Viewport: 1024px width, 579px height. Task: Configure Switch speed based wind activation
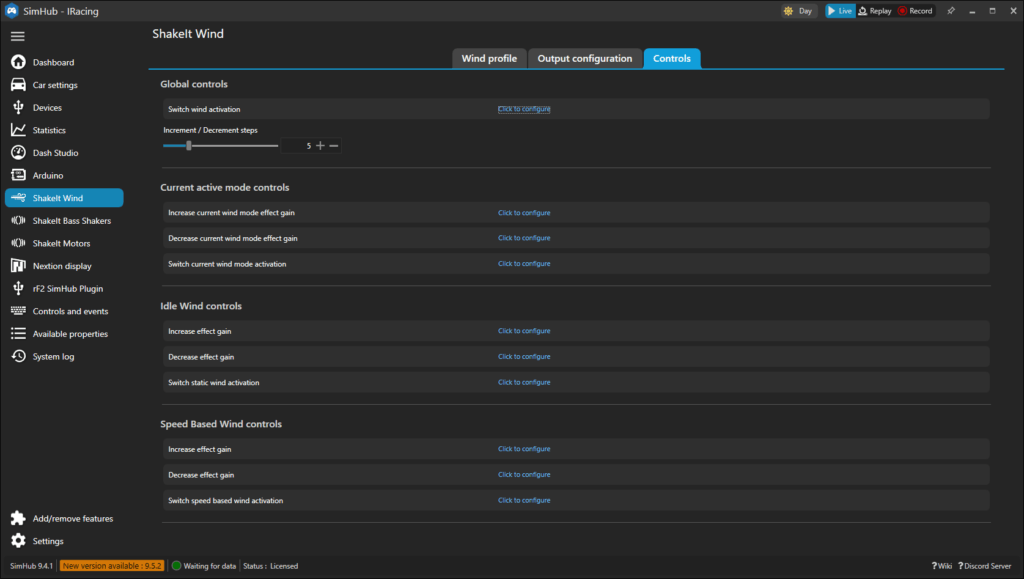point(524,501)
